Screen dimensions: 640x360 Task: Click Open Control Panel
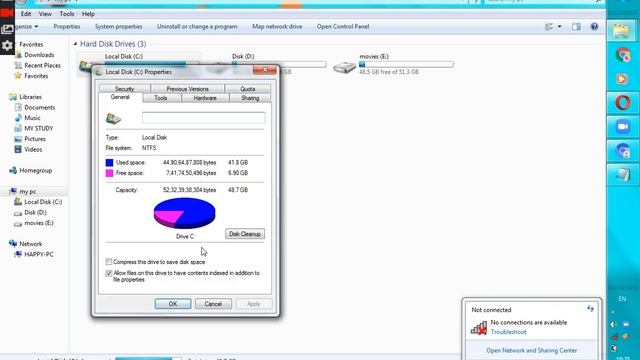(343, 27)
